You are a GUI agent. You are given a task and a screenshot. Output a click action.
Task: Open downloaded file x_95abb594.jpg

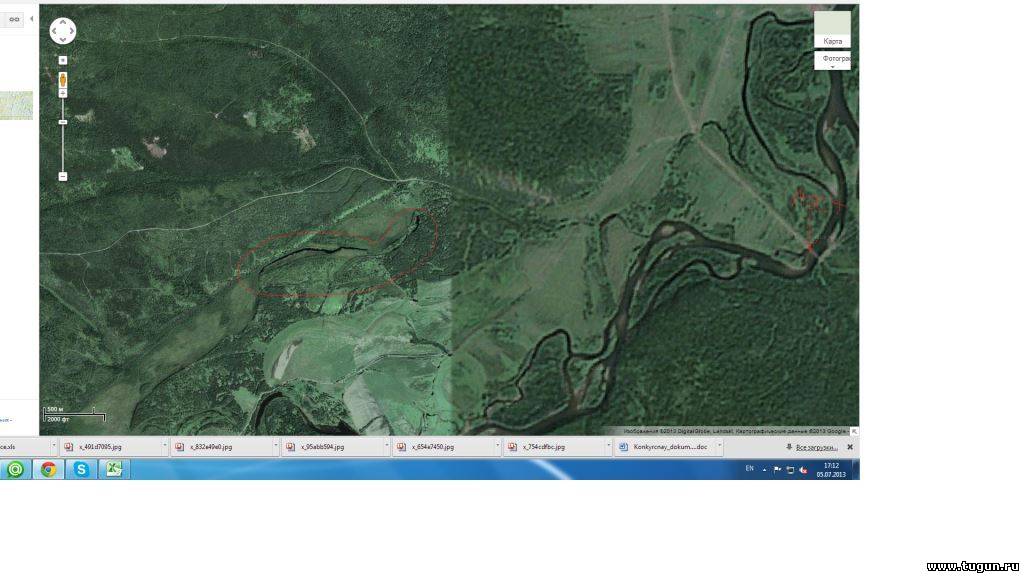click(322, 447)
